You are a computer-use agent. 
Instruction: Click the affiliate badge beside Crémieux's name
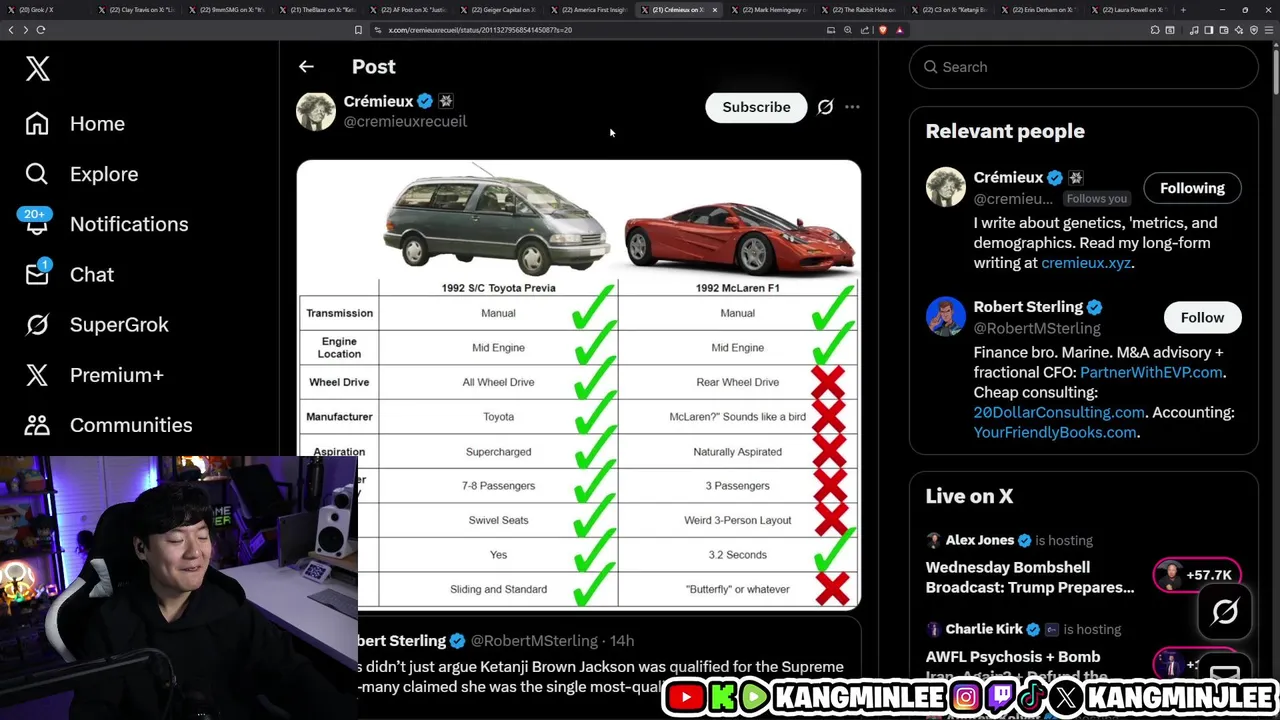coord(446,101)
